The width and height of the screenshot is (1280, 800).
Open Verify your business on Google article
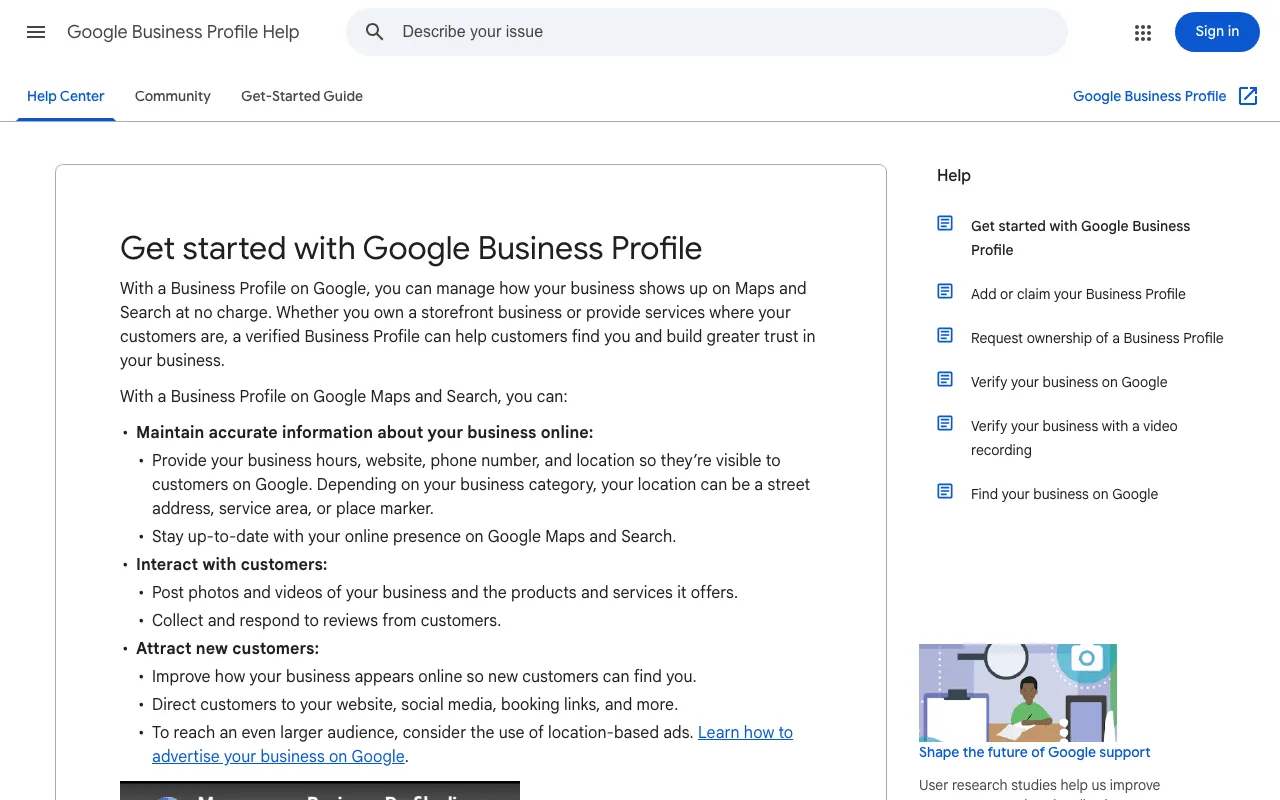click(1069, 382)
